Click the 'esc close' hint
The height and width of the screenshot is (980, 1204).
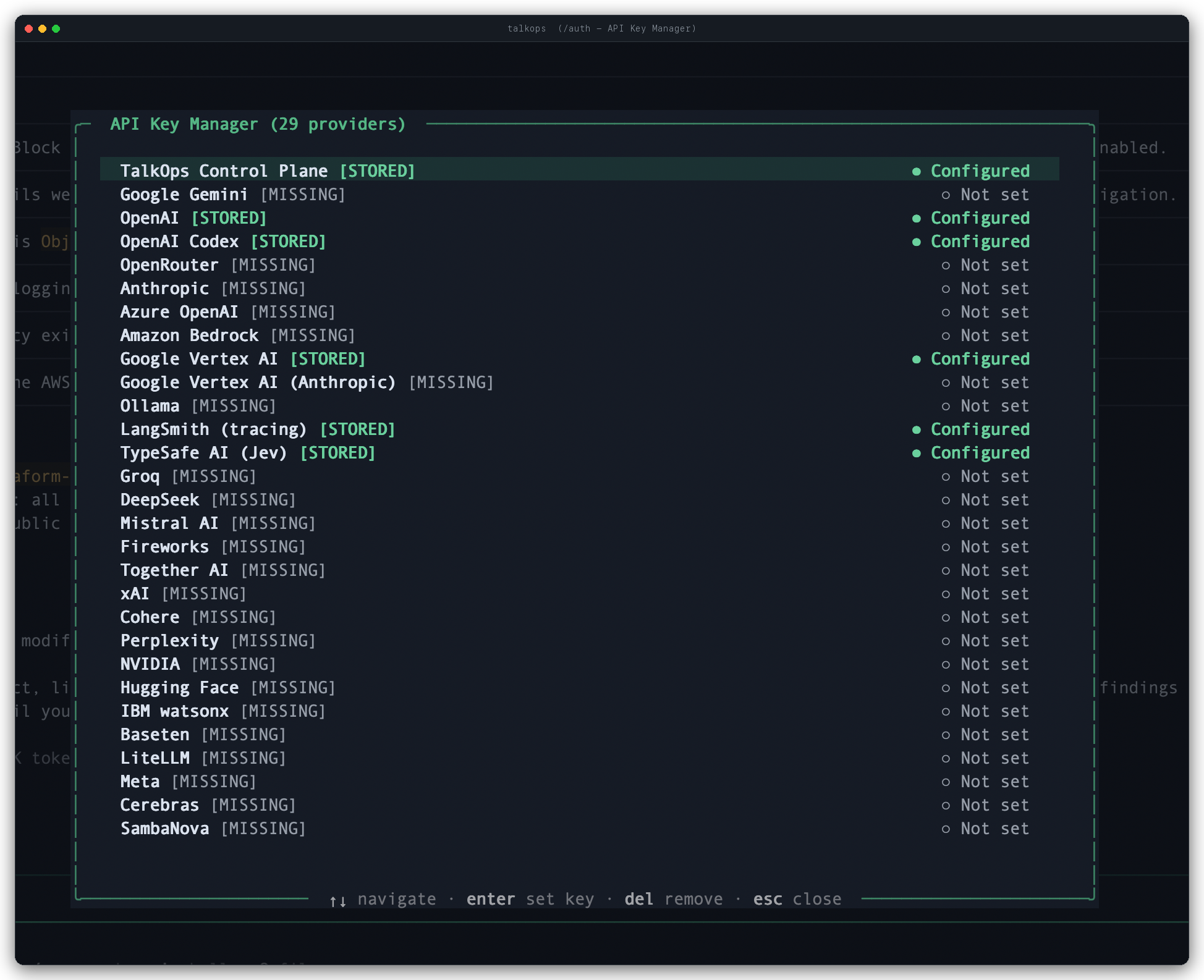[x=797, y=899]
